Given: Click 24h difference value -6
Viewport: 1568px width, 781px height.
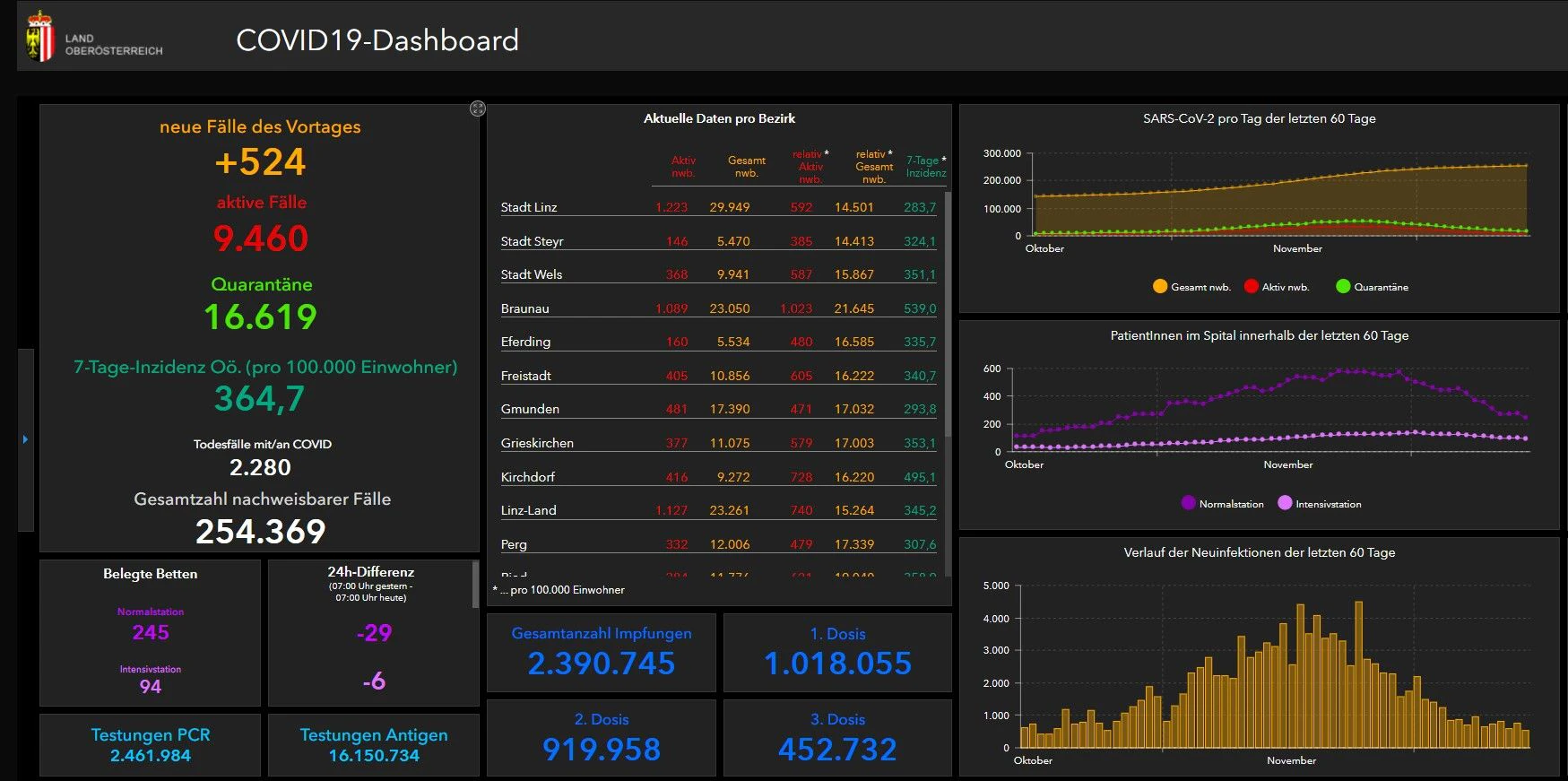Looking at the screenshot, I should click(x=374, y=681).
